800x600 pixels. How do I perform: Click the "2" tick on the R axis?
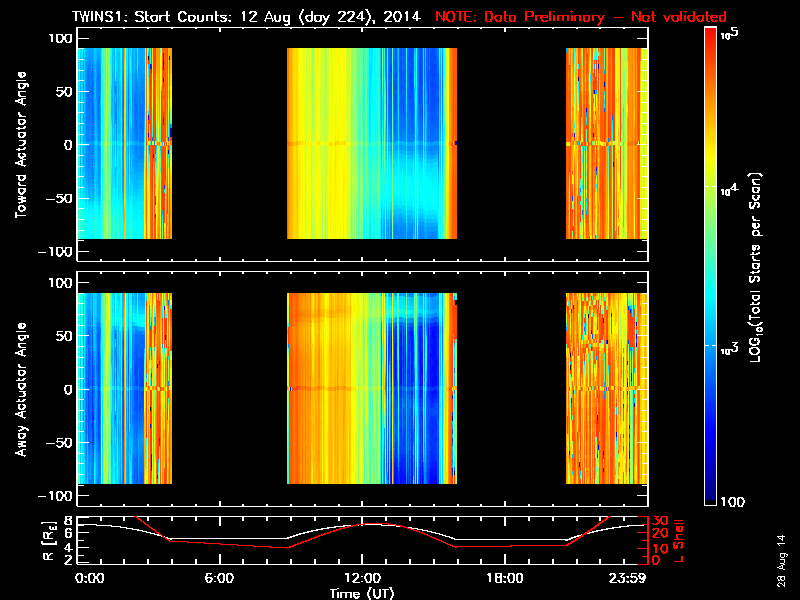[x=68, y=560]
